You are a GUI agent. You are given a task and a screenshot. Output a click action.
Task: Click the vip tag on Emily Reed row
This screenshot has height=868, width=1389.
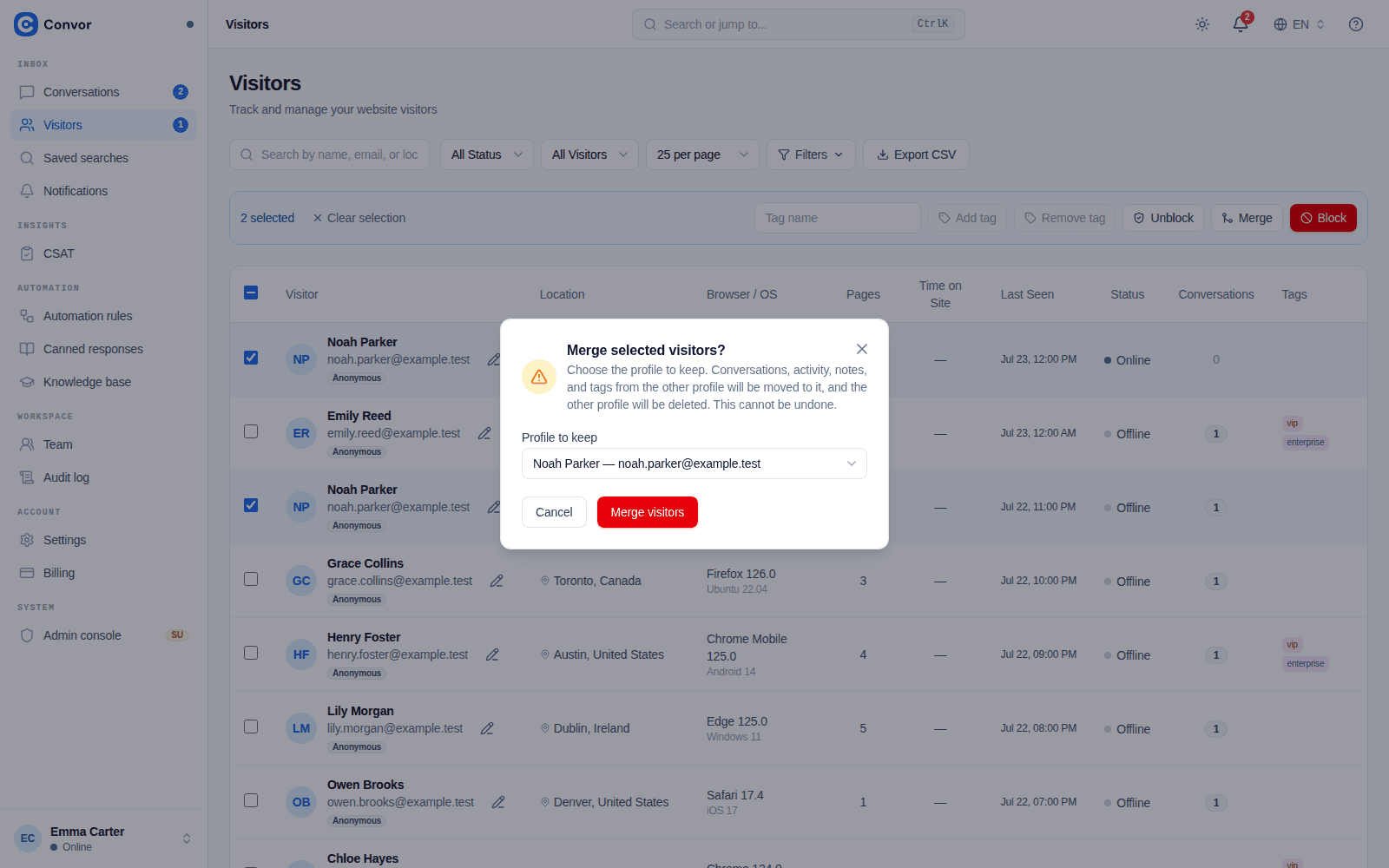point(1293,424)
